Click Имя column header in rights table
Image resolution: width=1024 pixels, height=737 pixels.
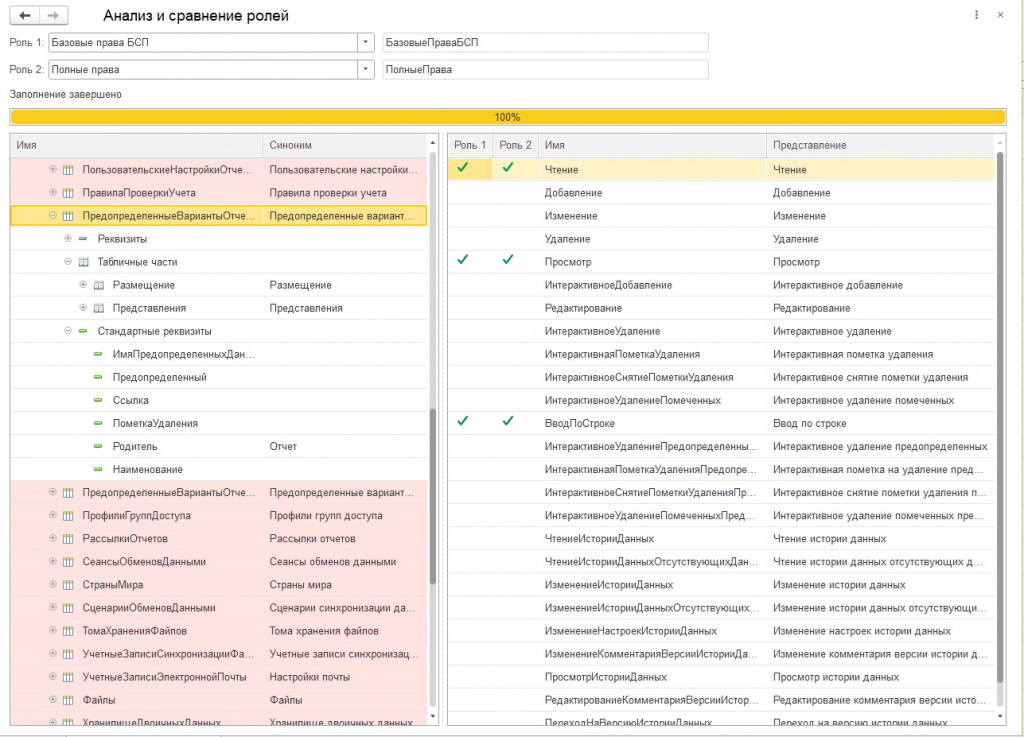point(652,145)
